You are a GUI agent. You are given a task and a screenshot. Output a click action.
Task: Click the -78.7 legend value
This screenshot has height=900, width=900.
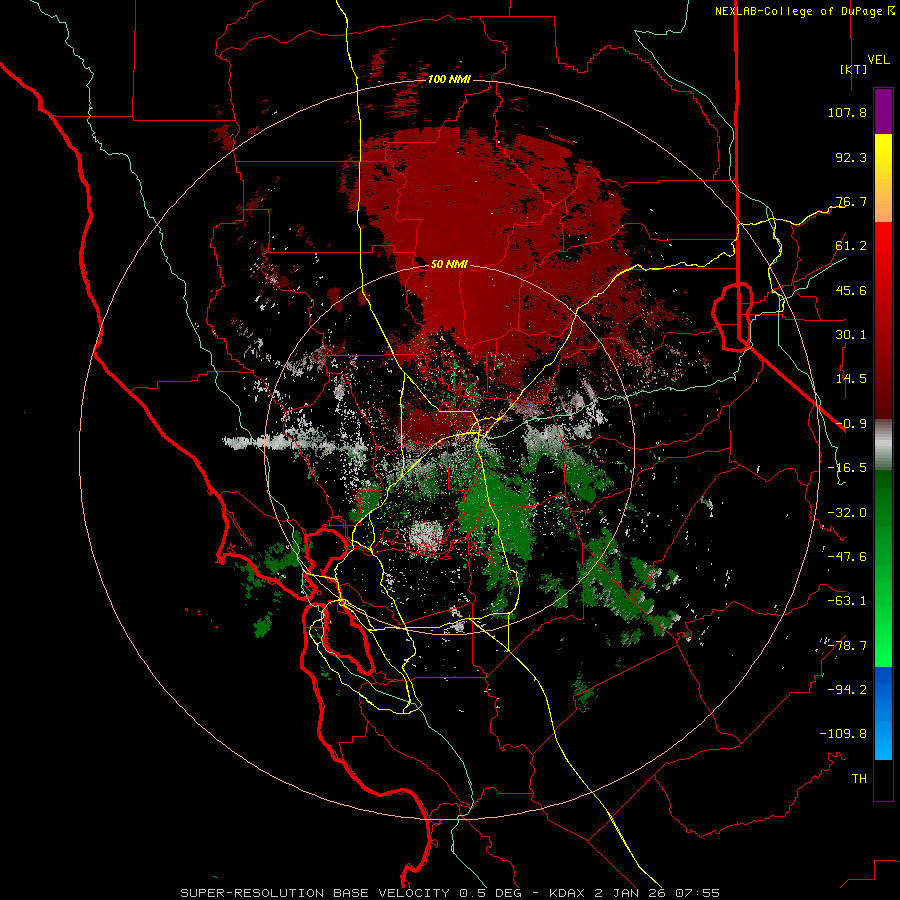click(847, 646)
